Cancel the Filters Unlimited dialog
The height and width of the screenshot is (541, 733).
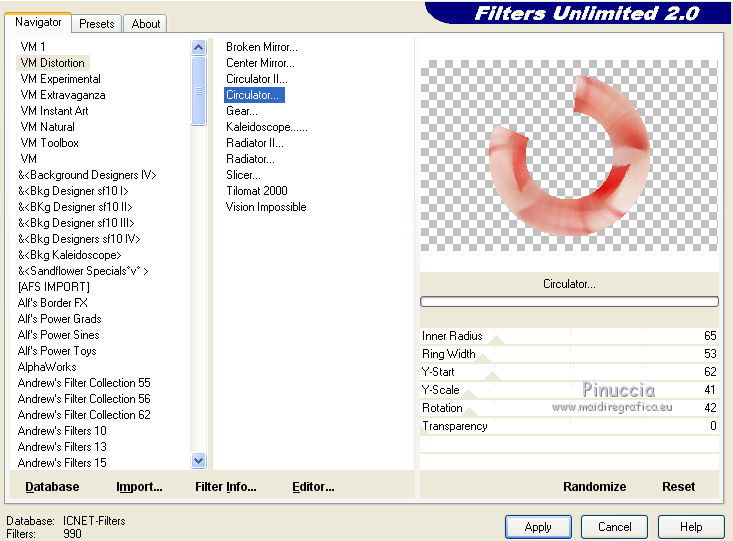click(x=614, y=527)
